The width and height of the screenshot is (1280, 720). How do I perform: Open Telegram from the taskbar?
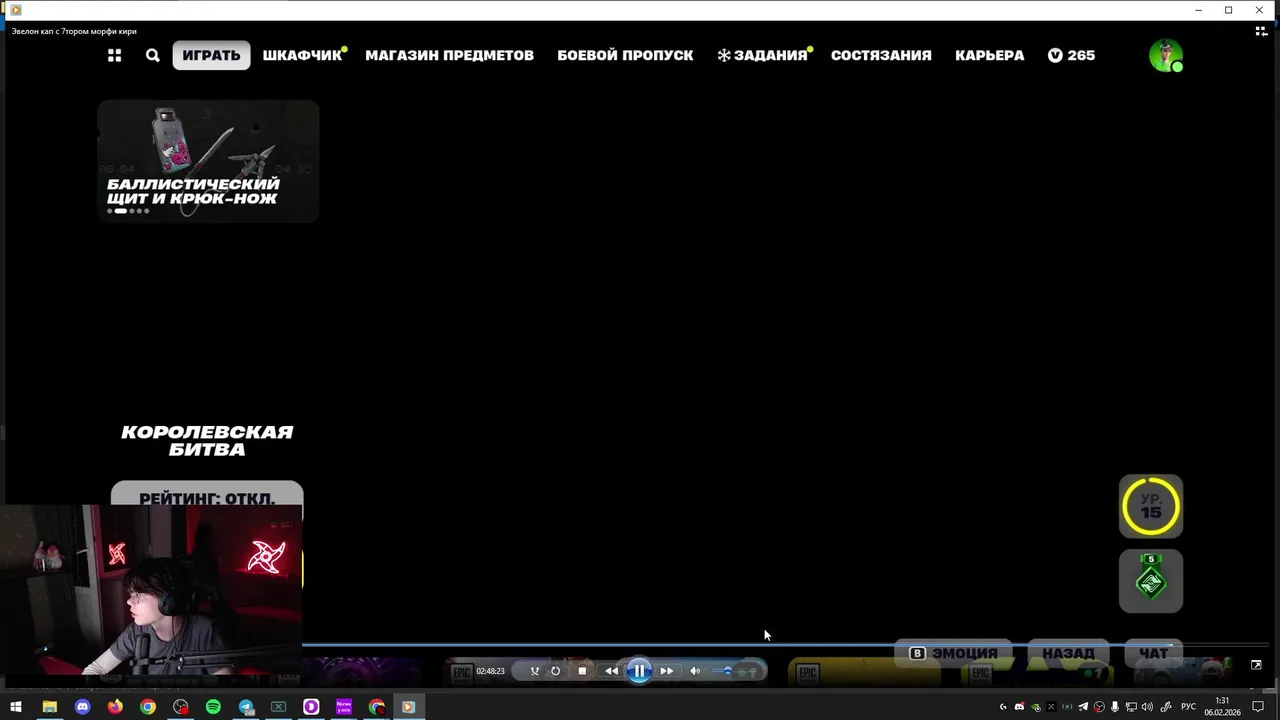coord(246,707)
